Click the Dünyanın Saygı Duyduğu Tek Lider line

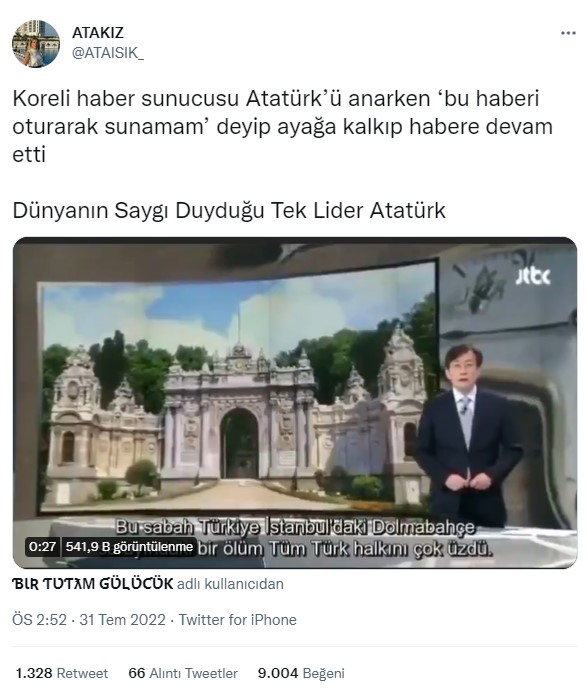(229, 210)
